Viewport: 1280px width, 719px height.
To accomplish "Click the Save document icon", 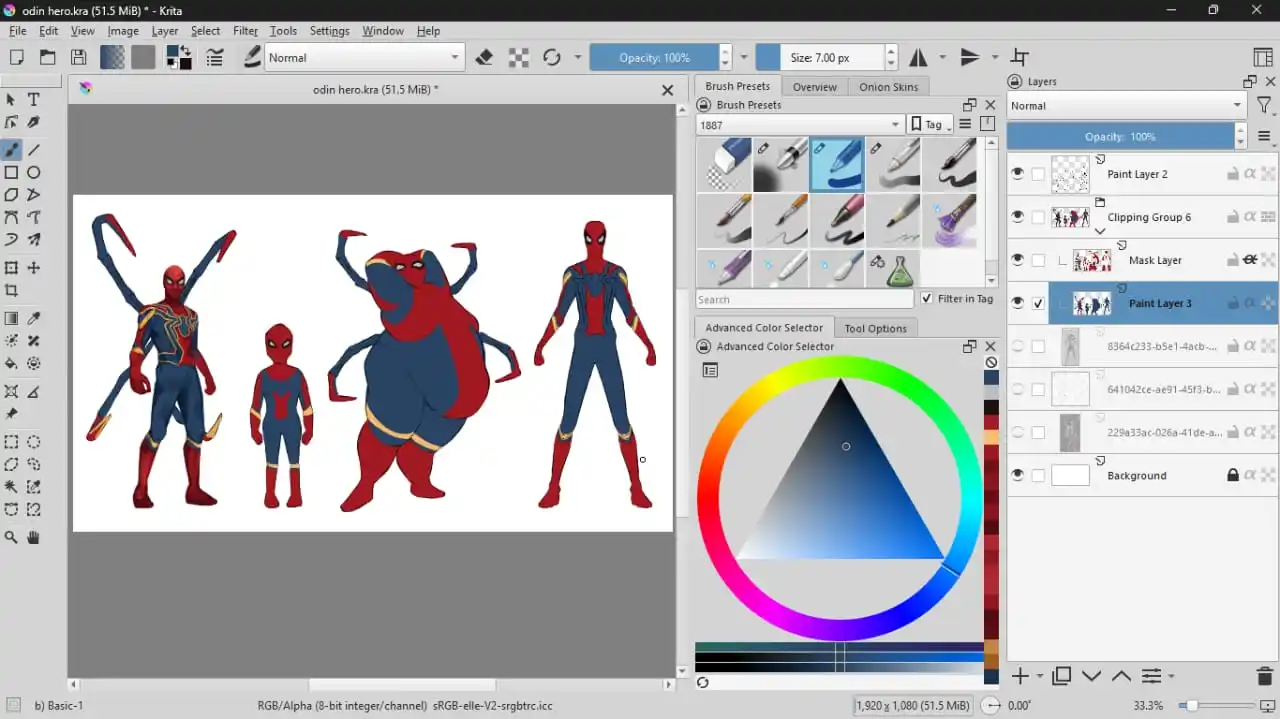I will [x=78, y=57].
